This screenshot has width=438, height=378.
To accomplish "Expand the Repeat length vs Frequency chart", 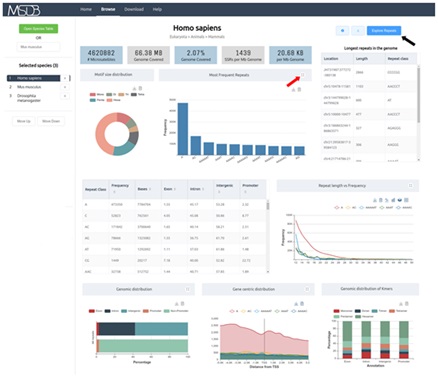I will pos(411,186).
